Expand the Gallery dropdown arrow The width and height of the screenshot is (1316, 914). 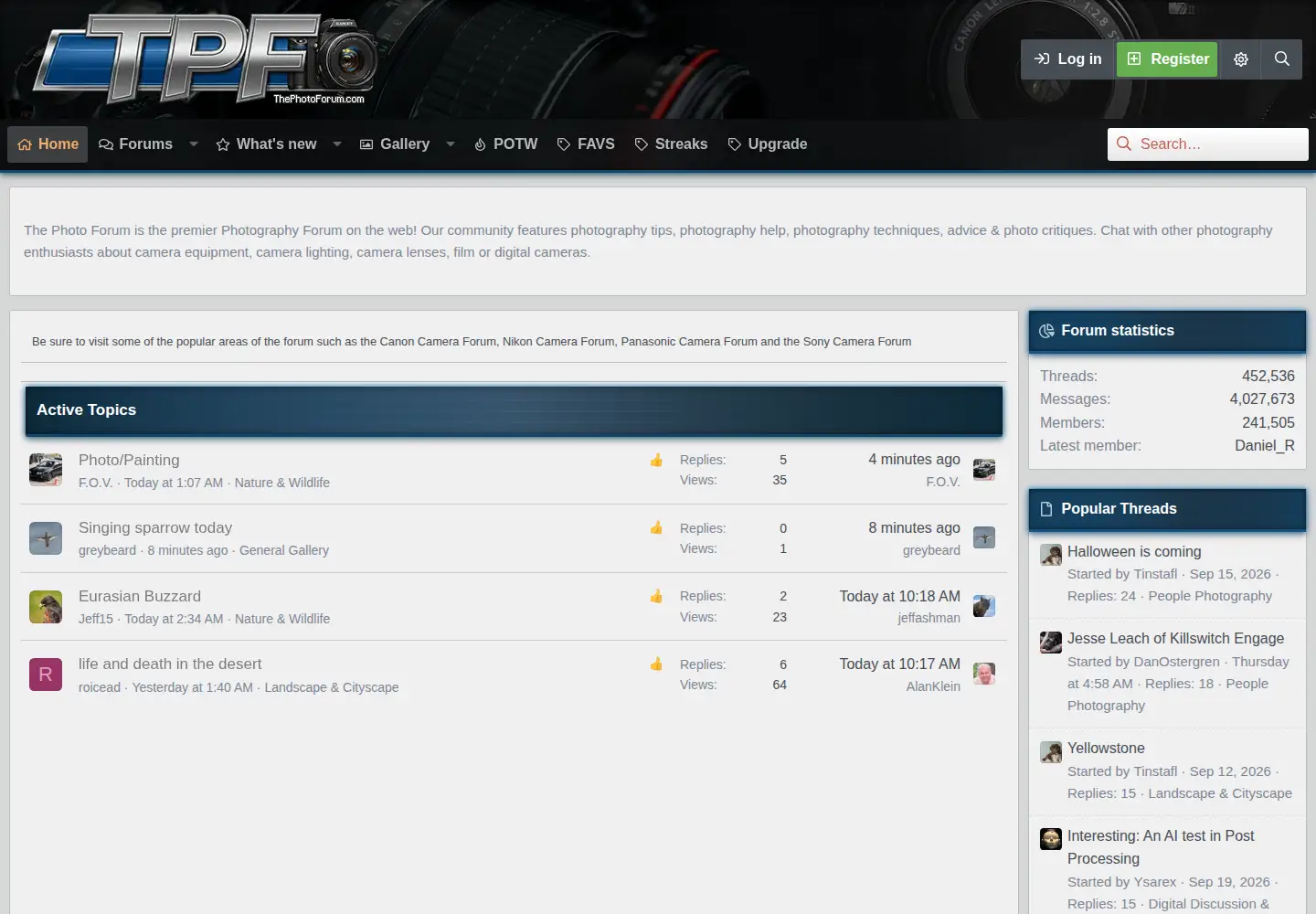(x=451, y=144)
